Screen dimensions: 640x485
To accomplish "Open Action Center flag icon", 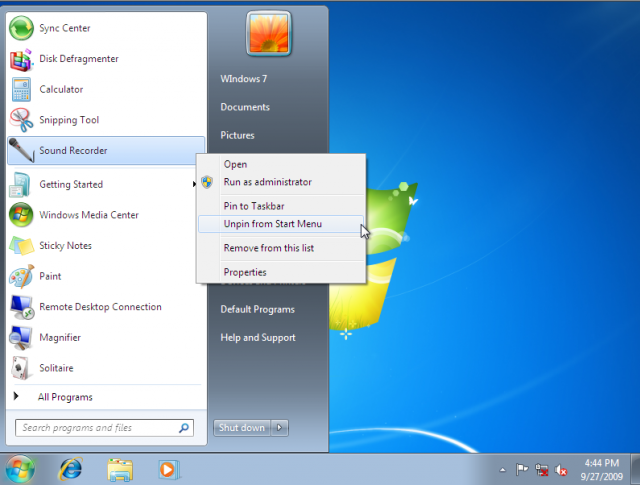I will (x=522, y=470).
